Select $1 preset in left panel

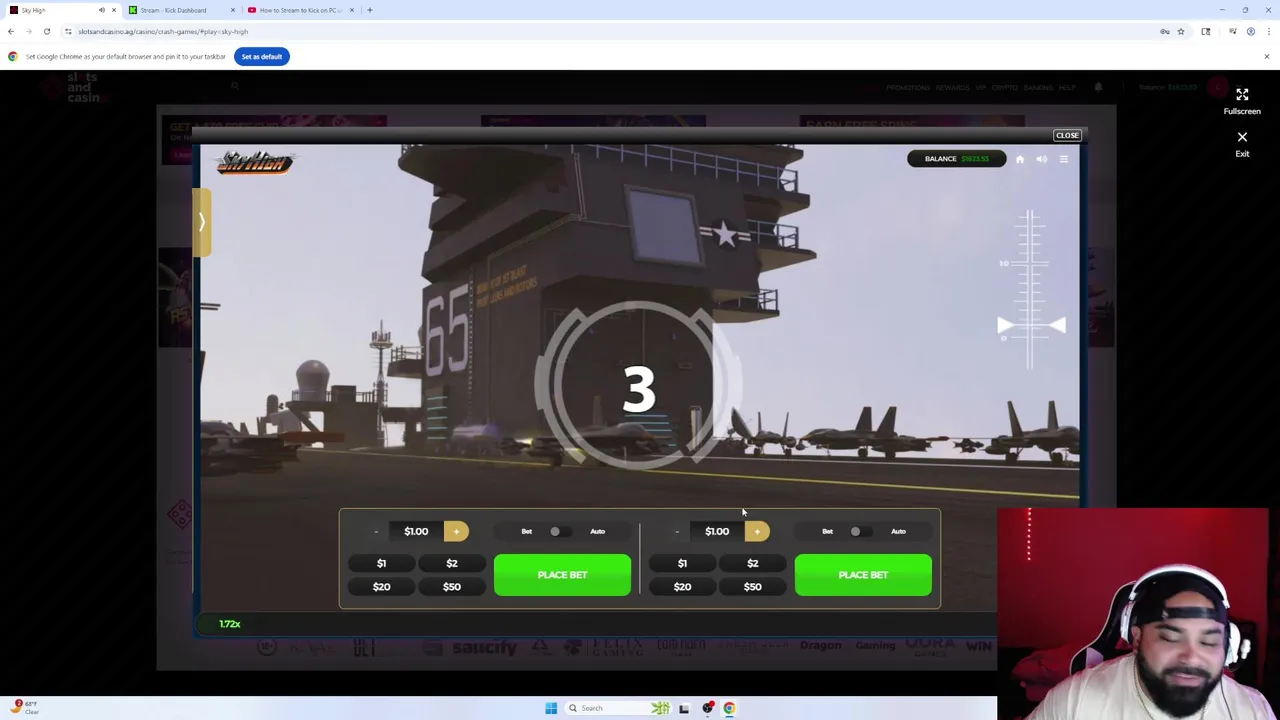(x=381, y=563)
